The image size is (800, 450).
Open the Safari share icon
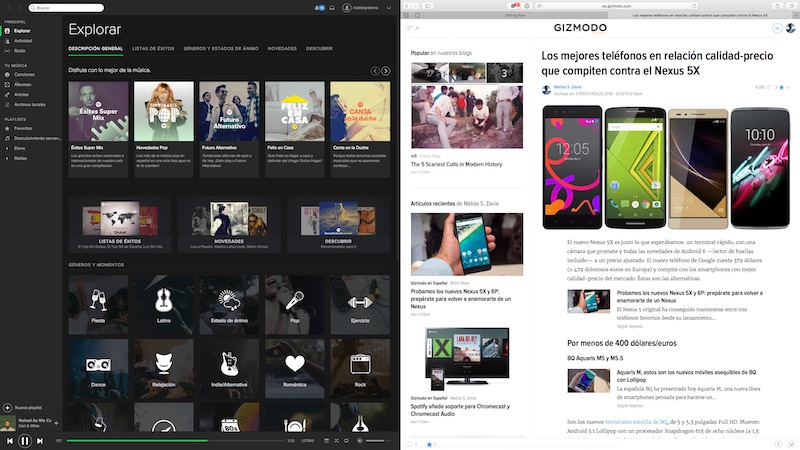click(x=777, y=6)
